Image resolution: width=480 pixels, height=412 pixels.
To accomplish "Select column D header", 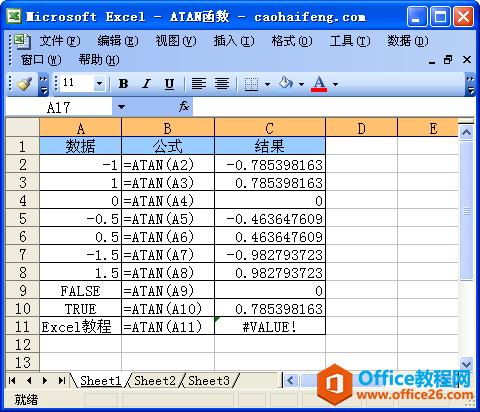I will point(362,128).
